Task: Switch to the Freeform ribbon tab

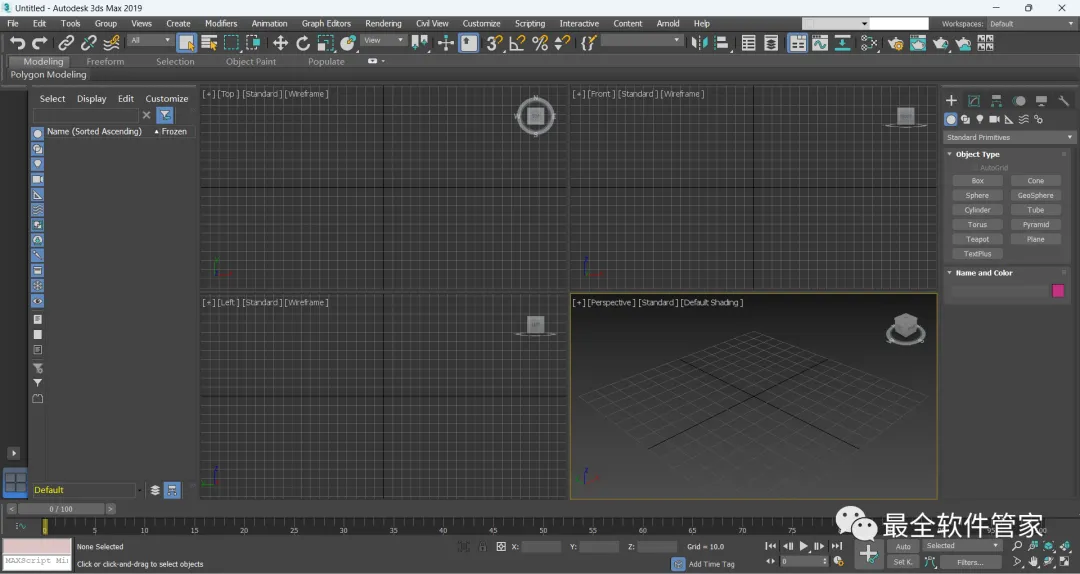Action: click(x=105, y=61)
